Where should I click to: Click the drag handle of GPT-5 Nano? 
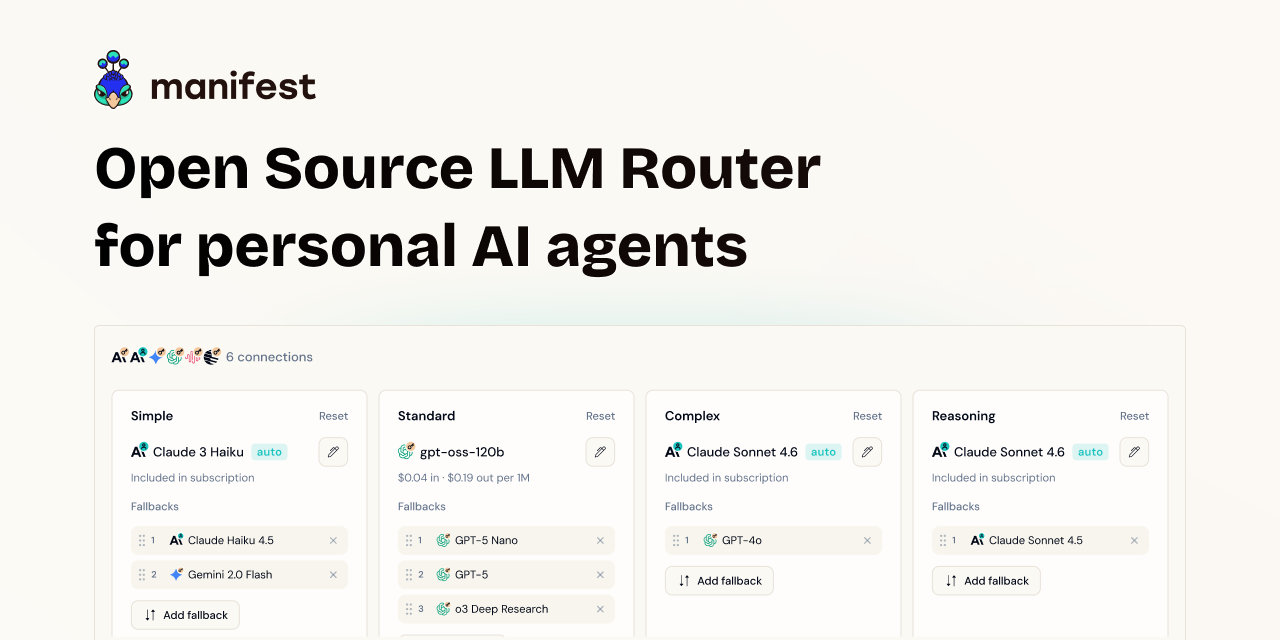[x=408, y=541]
